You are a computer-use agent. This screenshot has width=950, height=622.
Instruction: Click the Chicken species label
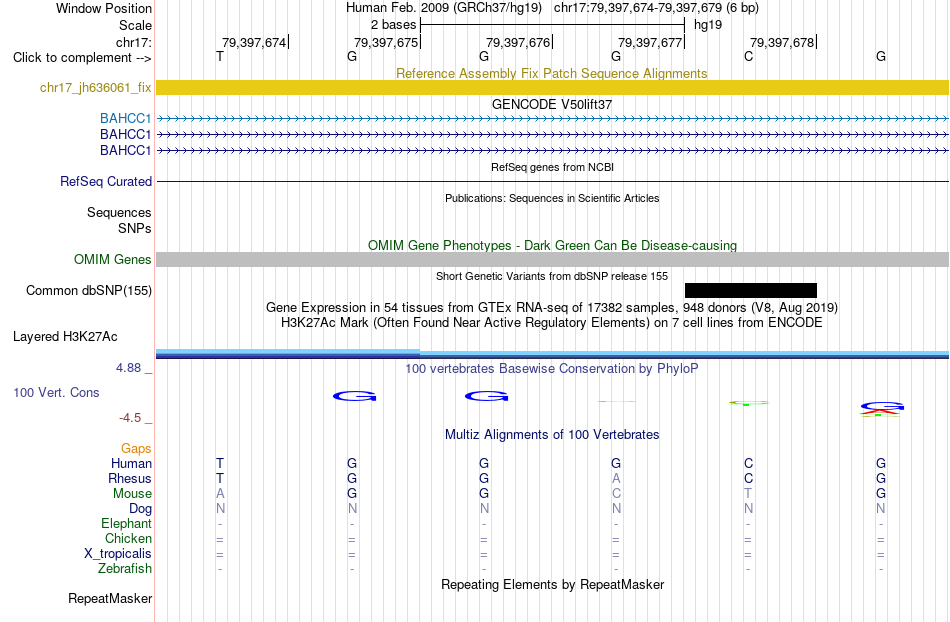coord(128,538)
